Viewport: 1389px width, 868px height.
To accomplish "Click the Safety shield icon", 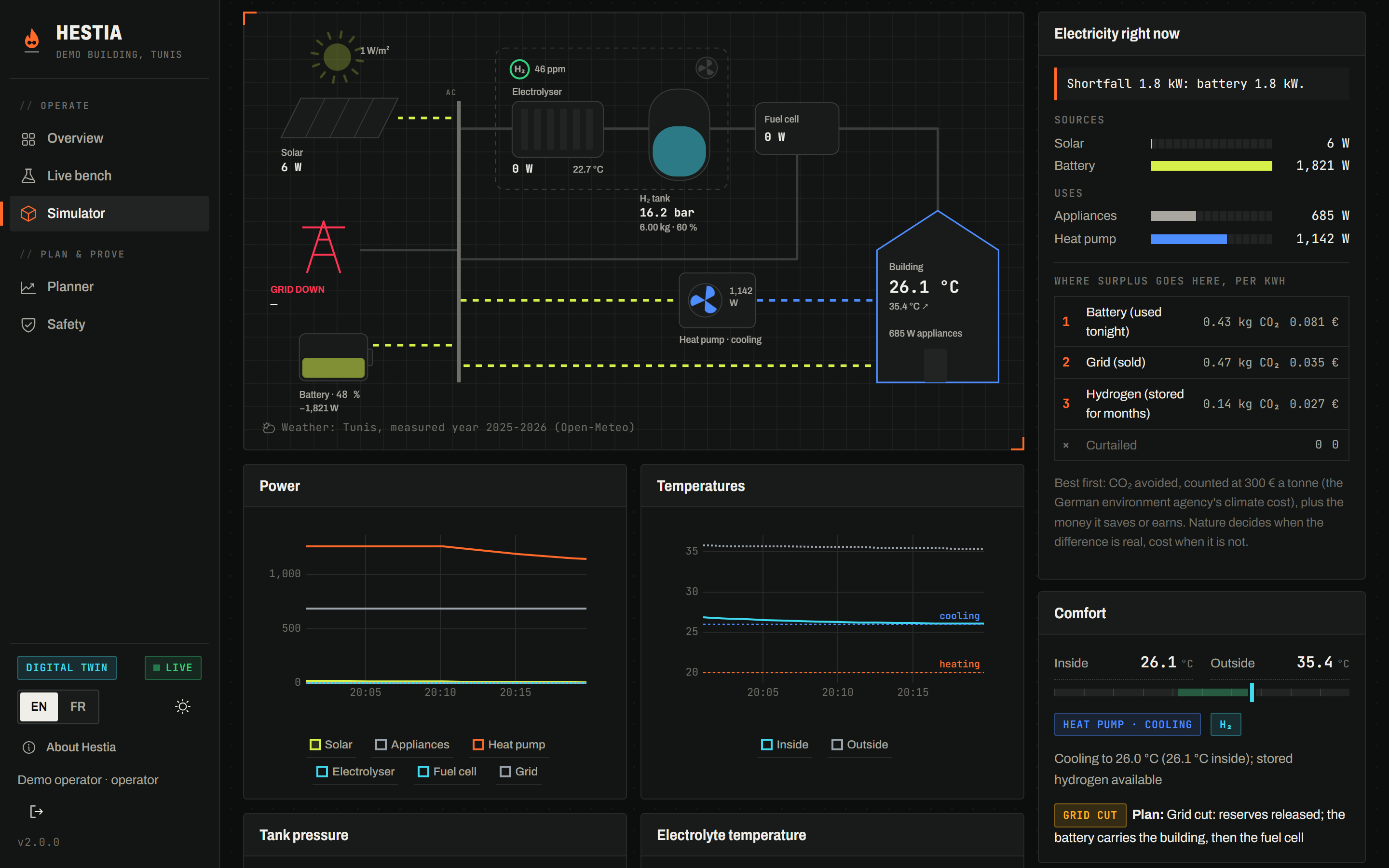I will coord(28,325).
